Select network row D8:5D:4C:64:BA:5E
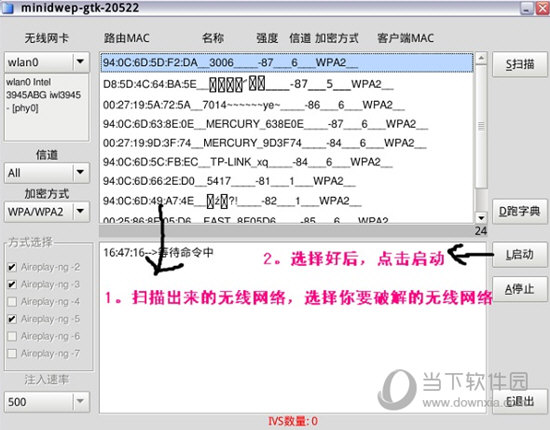 (x=287, y=84)
